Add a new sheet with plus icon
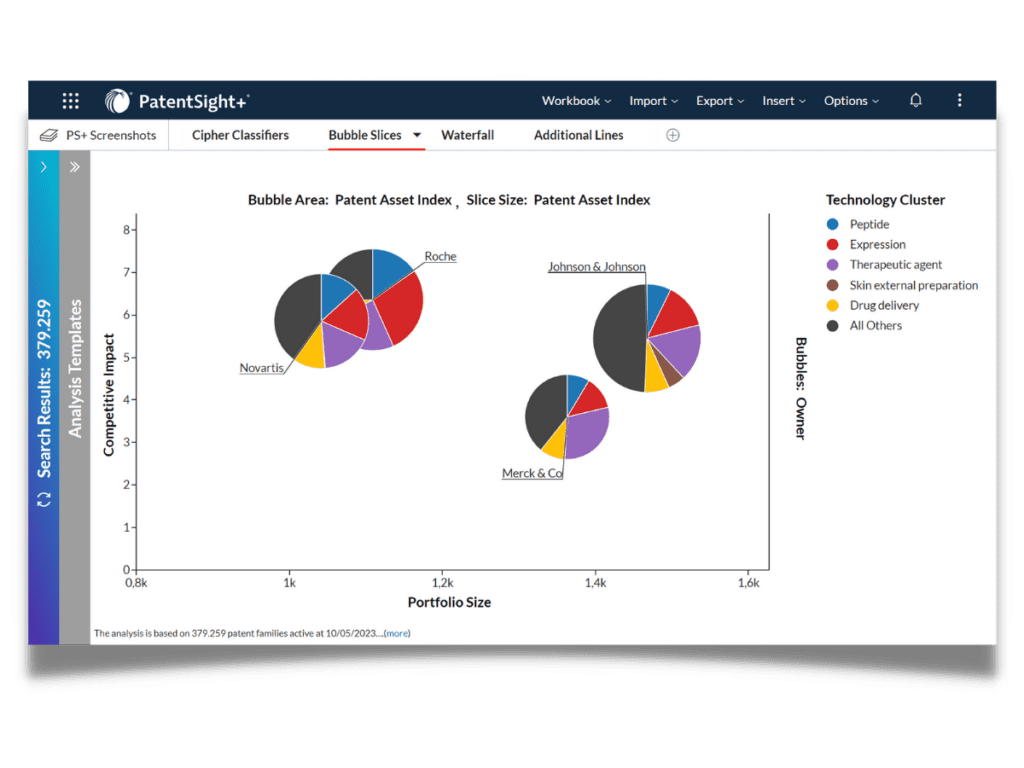This screenshot has height=768, width=1024. point(673,135)
